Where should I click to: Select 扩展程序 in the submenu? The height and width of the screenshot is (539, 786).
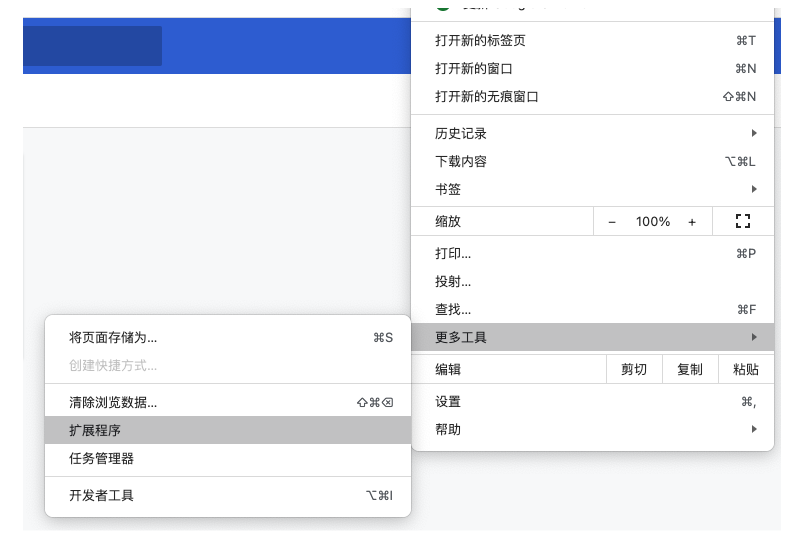point(95,430)
